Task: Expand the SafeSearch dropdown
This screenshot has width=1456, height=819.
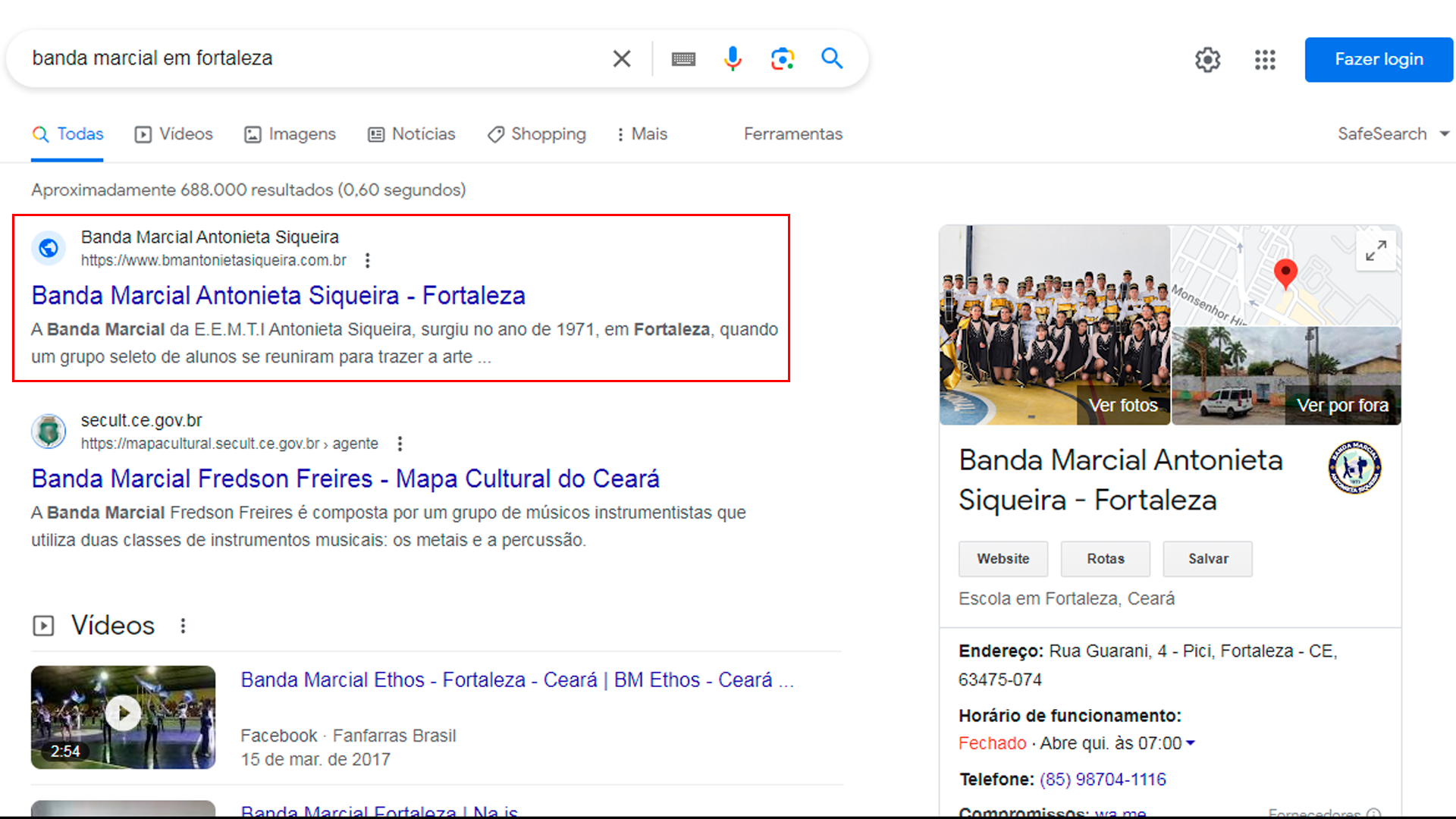Action: pyautogui.click(x=1394, y=134)
